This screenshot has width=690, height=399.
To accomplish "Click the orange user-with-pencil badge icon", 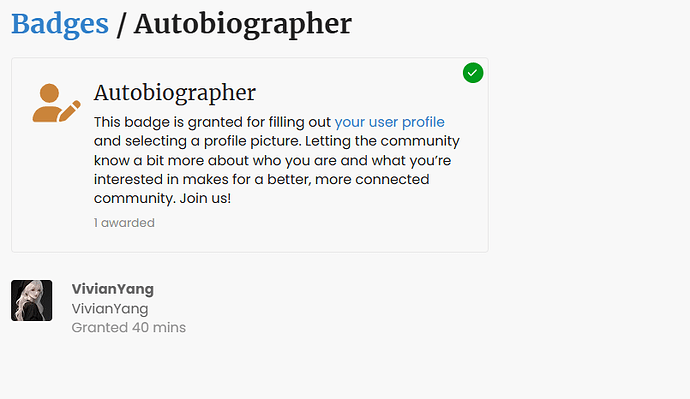I will (56, 103).
